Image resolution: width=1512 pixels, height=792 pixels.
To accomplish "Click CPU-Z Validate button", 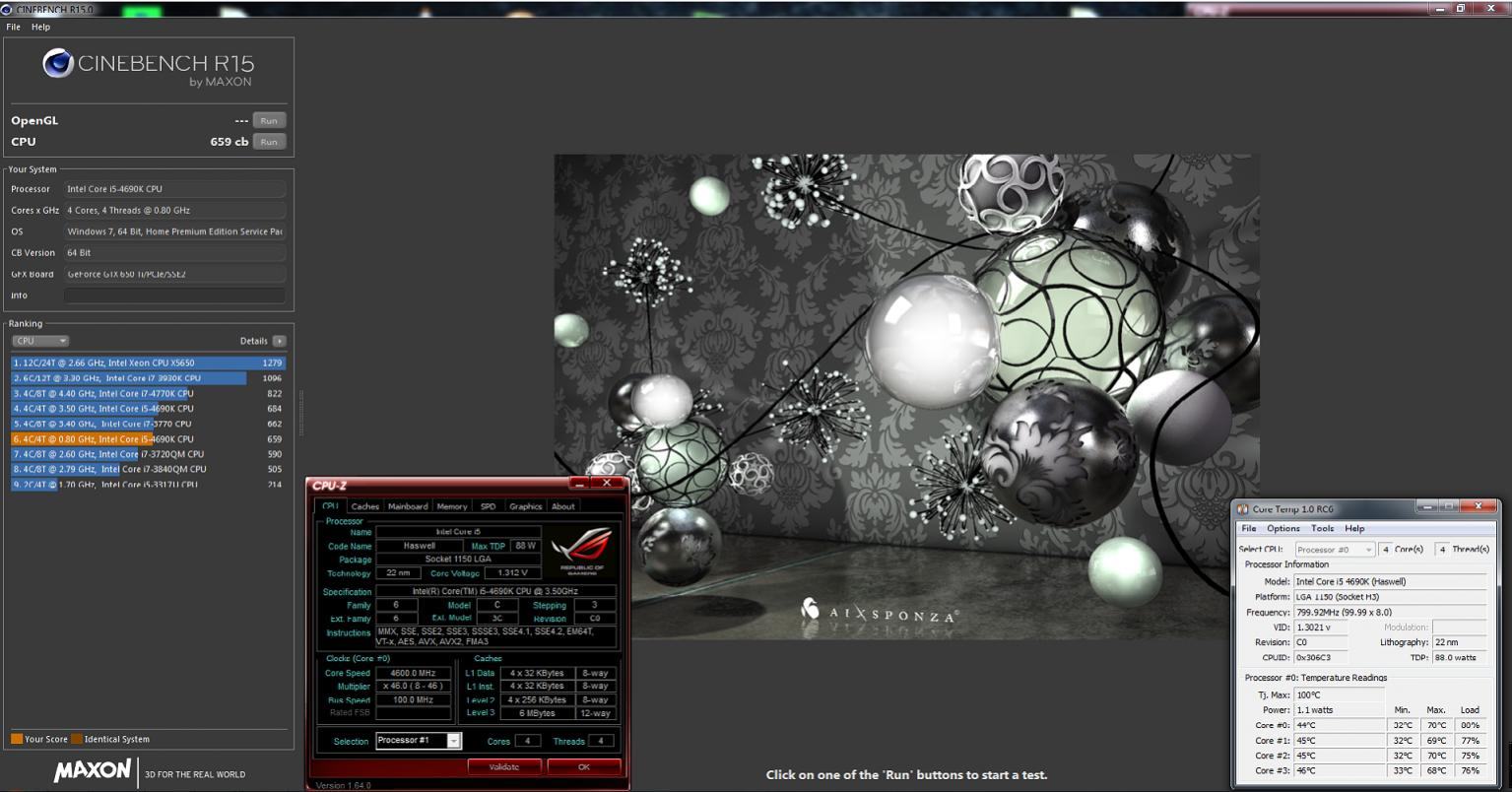I will [x=503, y=766].
